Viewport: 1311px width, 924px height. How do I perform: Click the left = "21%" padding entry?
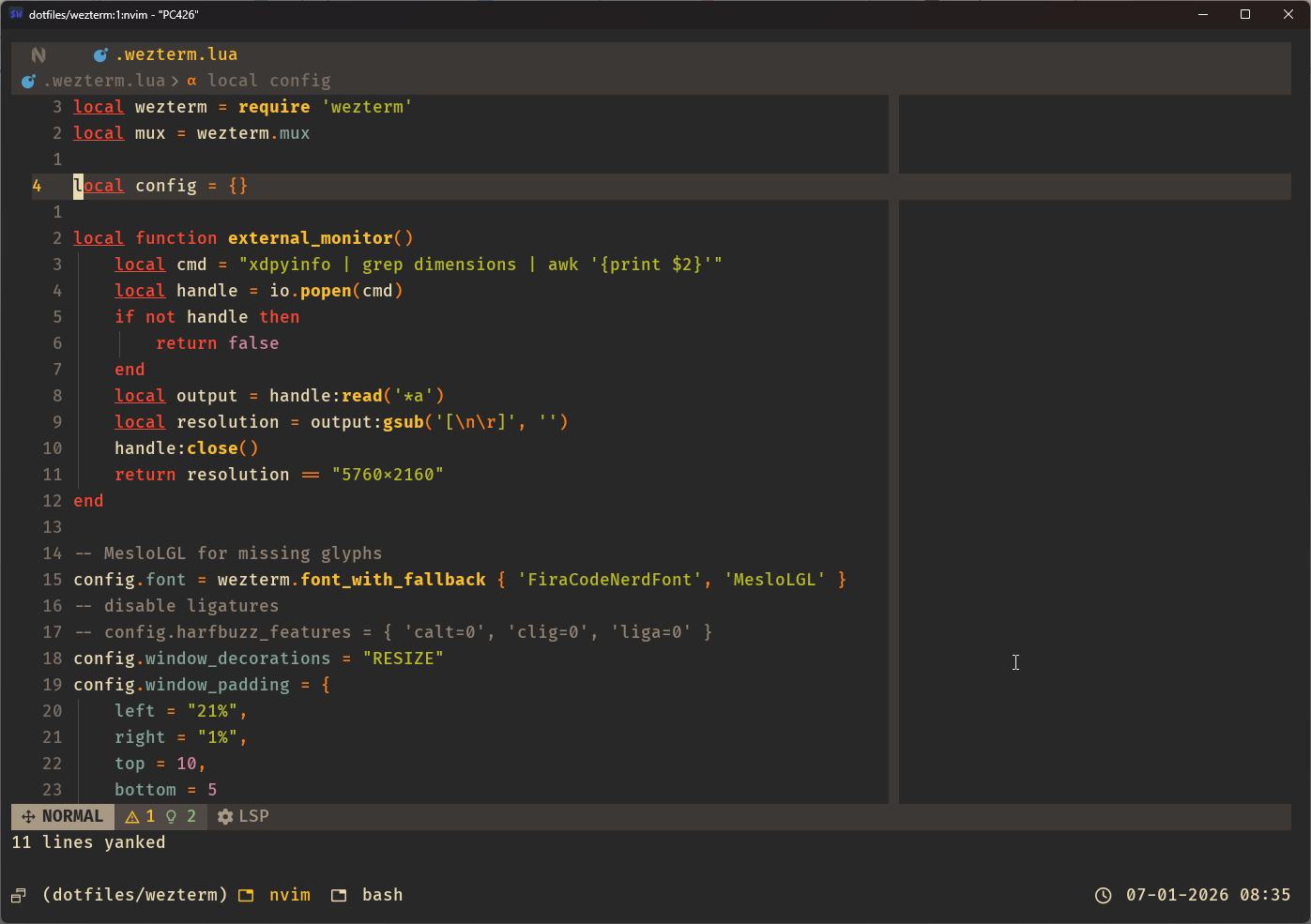click(x=181, y=711)
